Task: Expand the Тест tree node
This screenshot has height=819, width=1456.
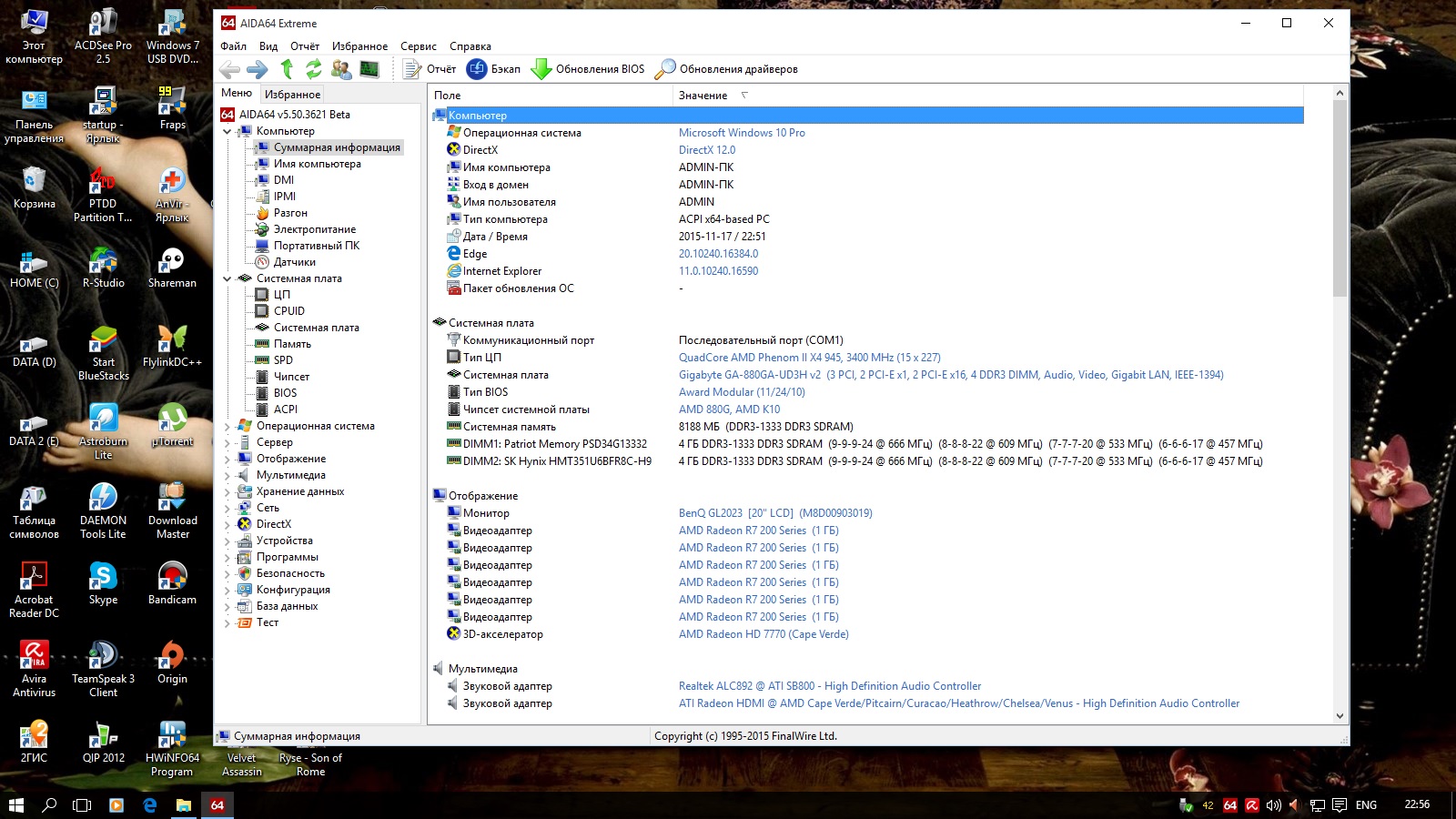Action: [x=227, y=622]
